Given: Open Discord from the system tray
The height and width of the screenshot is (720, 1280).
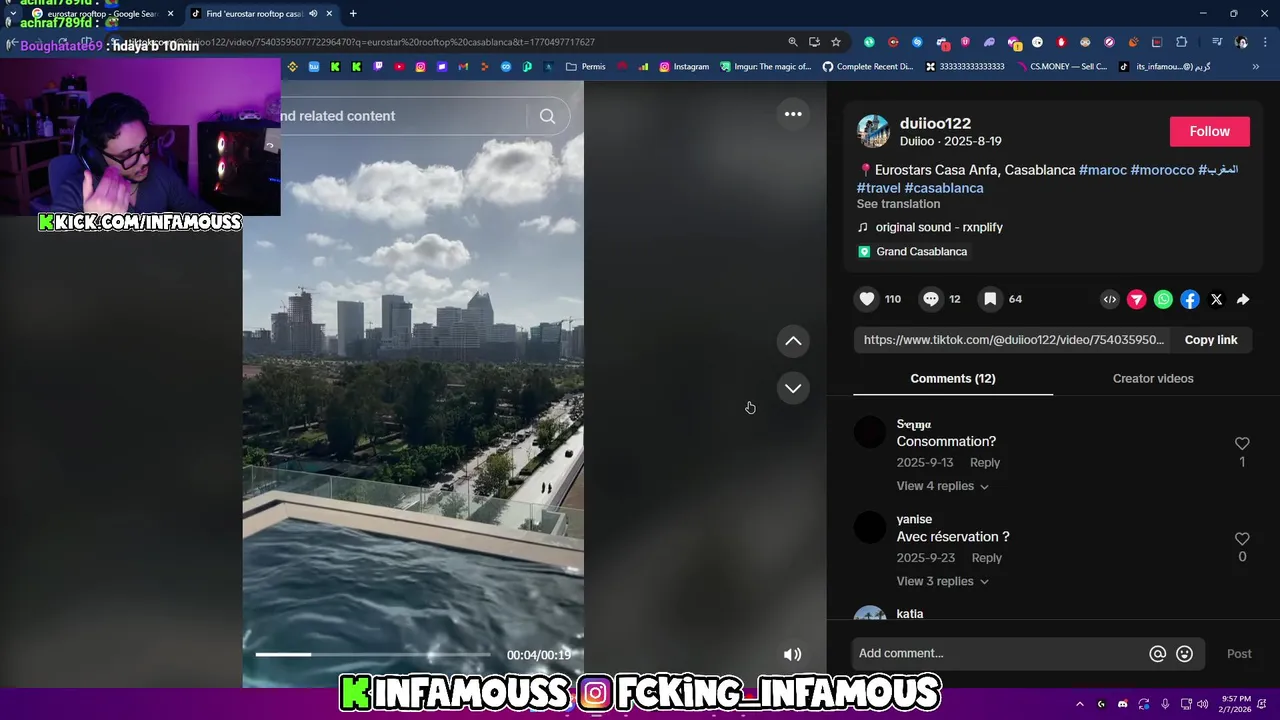Looking at the screenshot, I should (x=1122, y=704).
